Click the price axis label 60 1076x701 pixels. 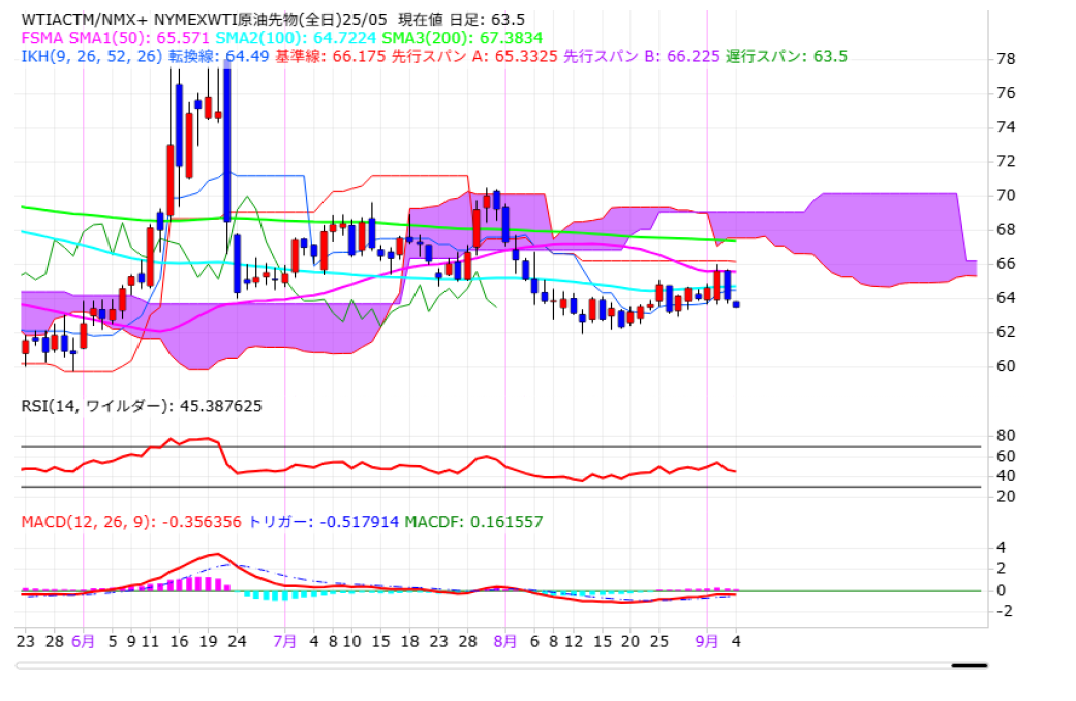[x=1005, y=366]
